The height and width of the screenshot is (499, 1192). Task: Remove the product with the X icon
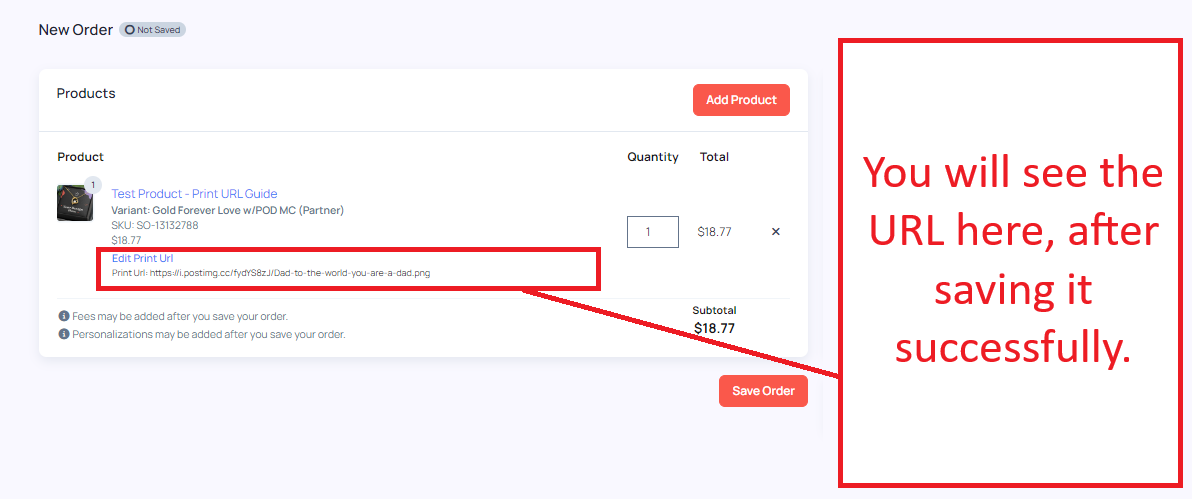coord(775,232)
